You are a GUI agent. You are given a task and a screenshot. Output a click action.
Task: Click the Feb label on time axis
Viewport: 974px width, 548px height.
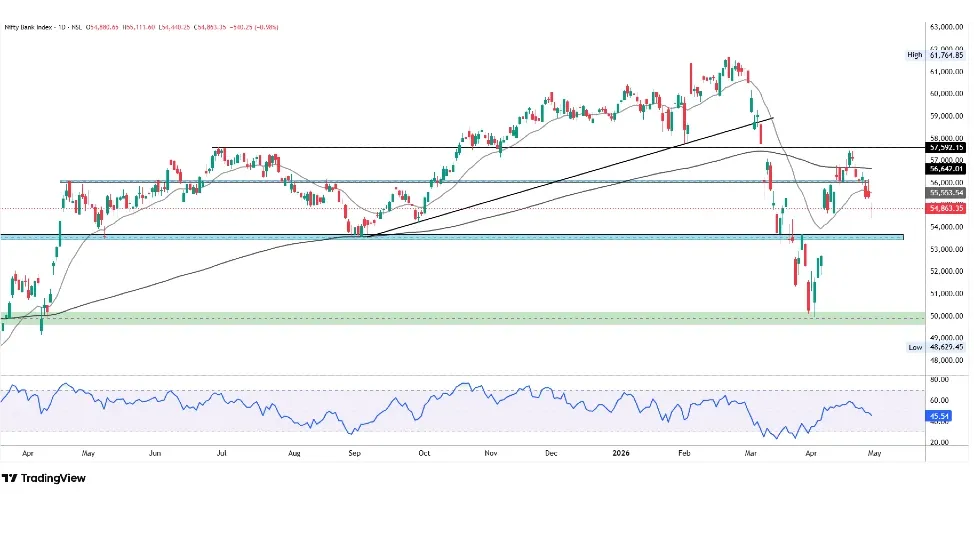tap(684, 453)
